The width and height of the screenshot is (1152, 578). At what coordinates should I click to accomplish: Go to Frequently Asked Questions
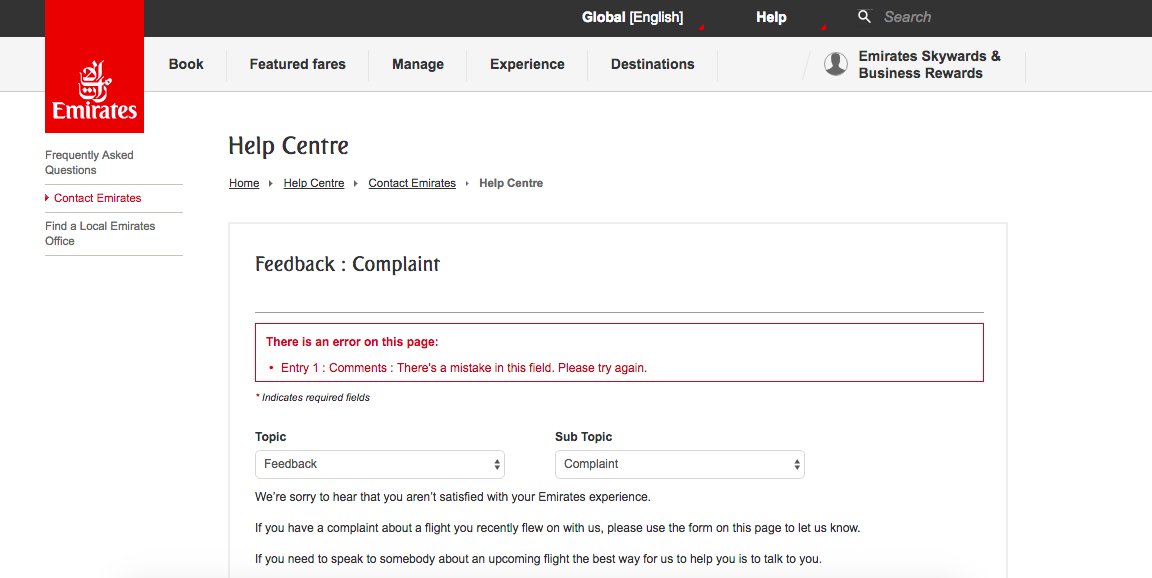pyautogui.click(x=90, y=162)
